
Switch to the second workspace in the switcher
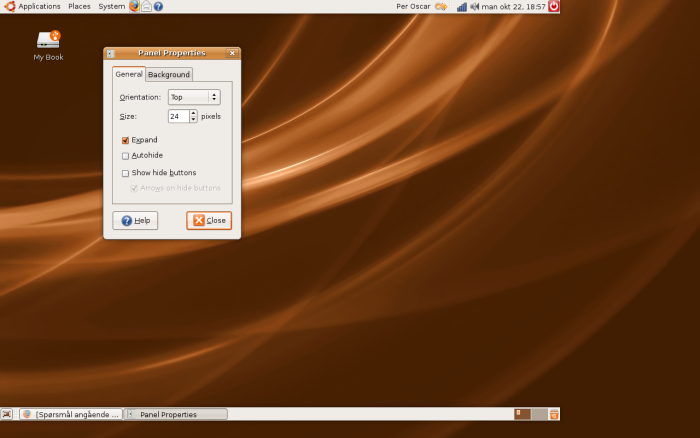(x=539, y=414)
